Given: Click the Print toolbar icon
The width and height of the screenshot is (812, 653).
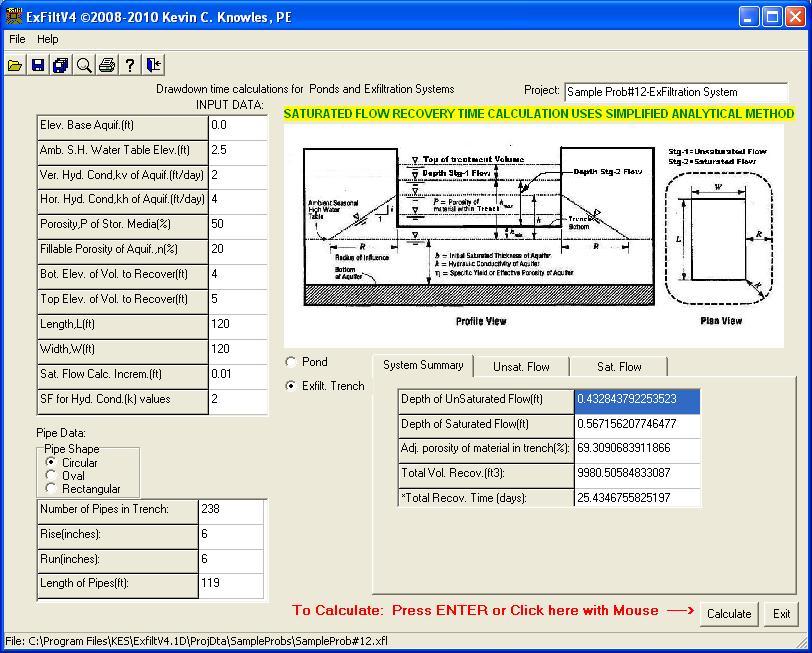Looking at the screenshot, I should [x=107, y=65].
